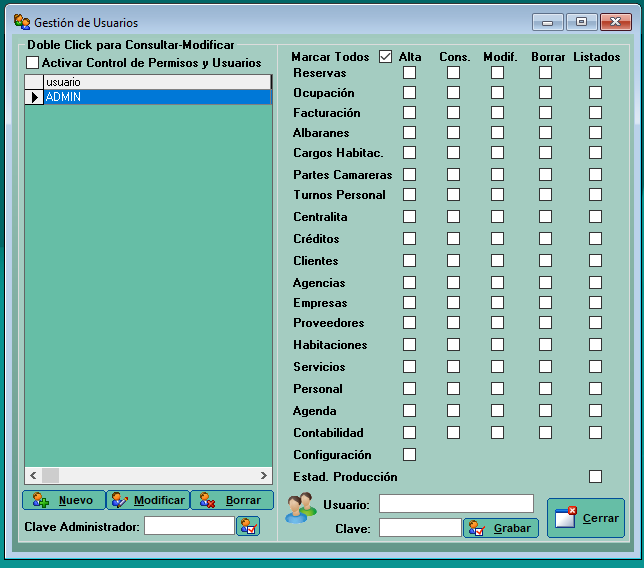Click key icon next to Clave Administrador
Screen dimensions: 644x568
point(248,526)
